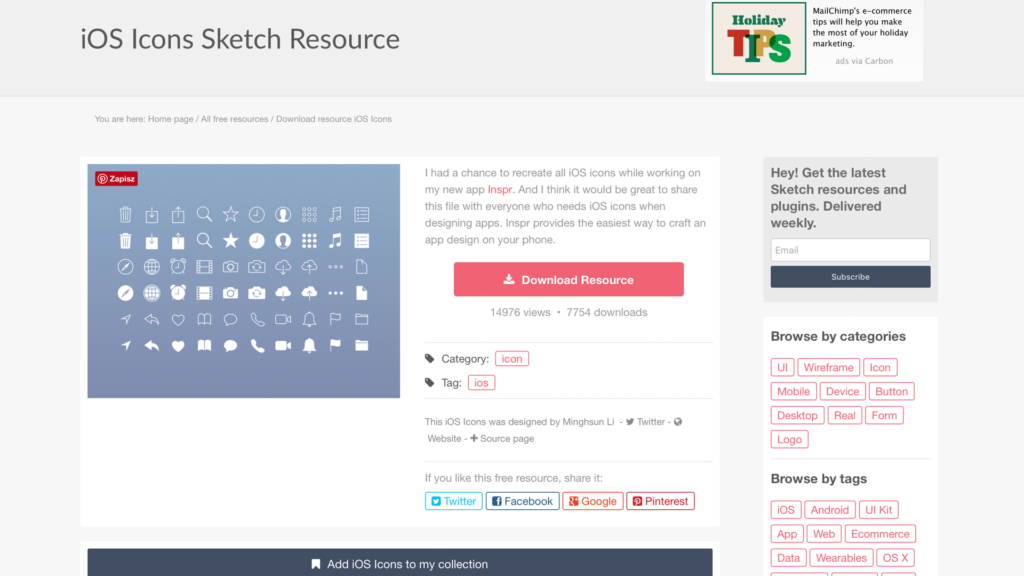Add iOS Icons to my collection
The width and height of the screenshot is (1024, 576).
[x=400, y=562]
